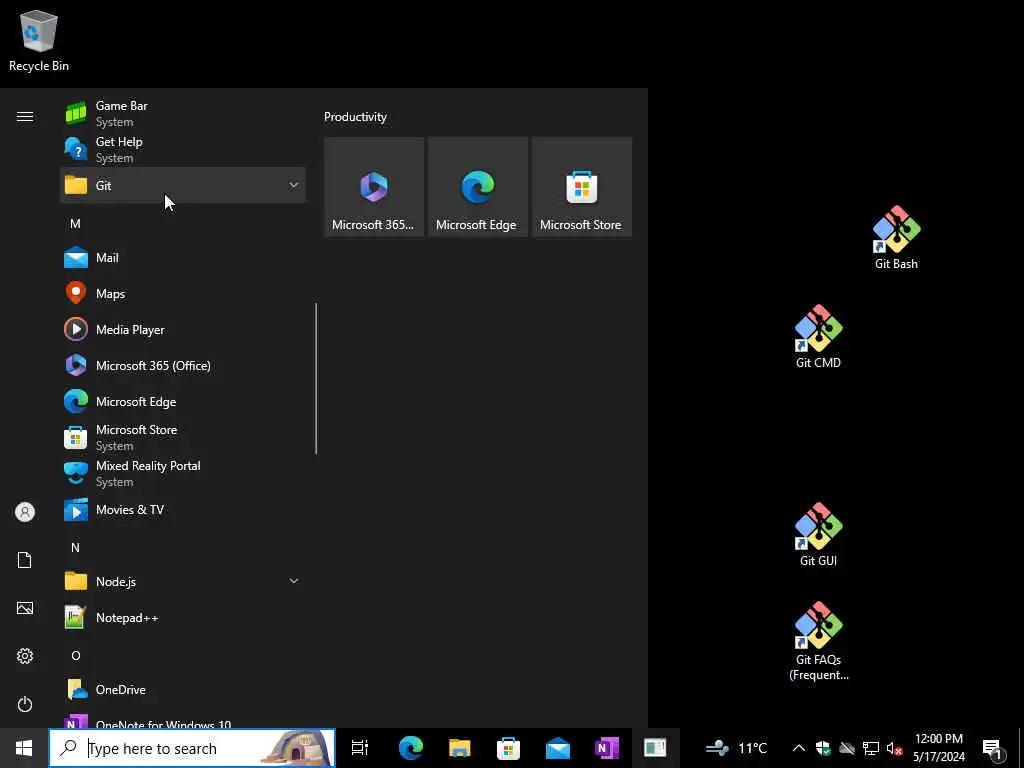Launch Microsoft 365 (Office) from the list

(x=183, y=366)
